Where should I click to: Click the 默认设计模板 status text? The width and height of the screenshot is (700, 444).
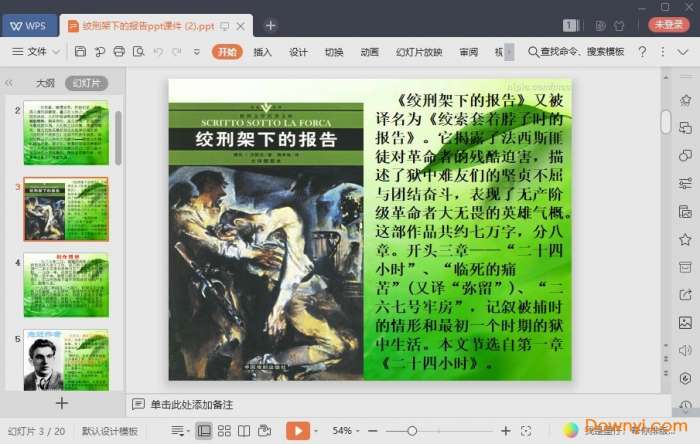click(110, 431)
